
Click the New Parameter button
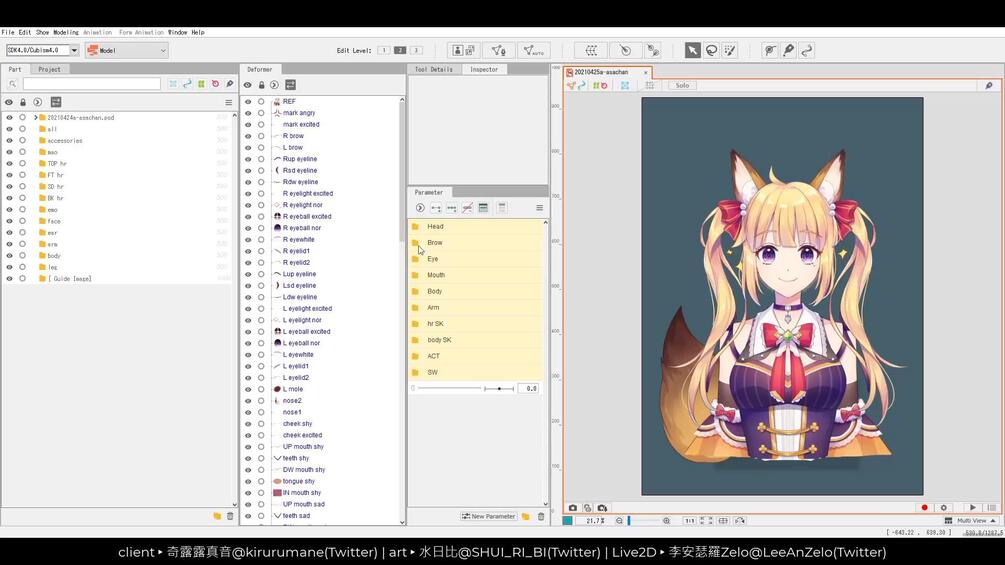pyautogui.click(x=488, y=516)
